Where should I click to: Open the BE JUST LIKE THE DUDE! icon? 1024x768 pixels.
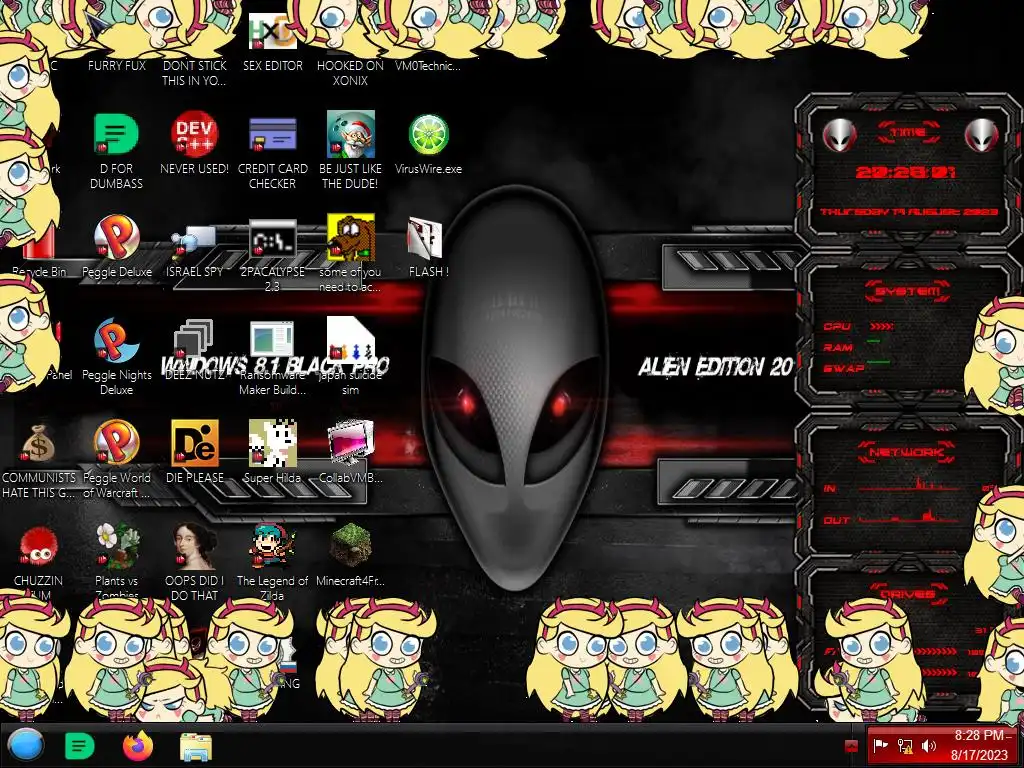[x=351, y=135]
